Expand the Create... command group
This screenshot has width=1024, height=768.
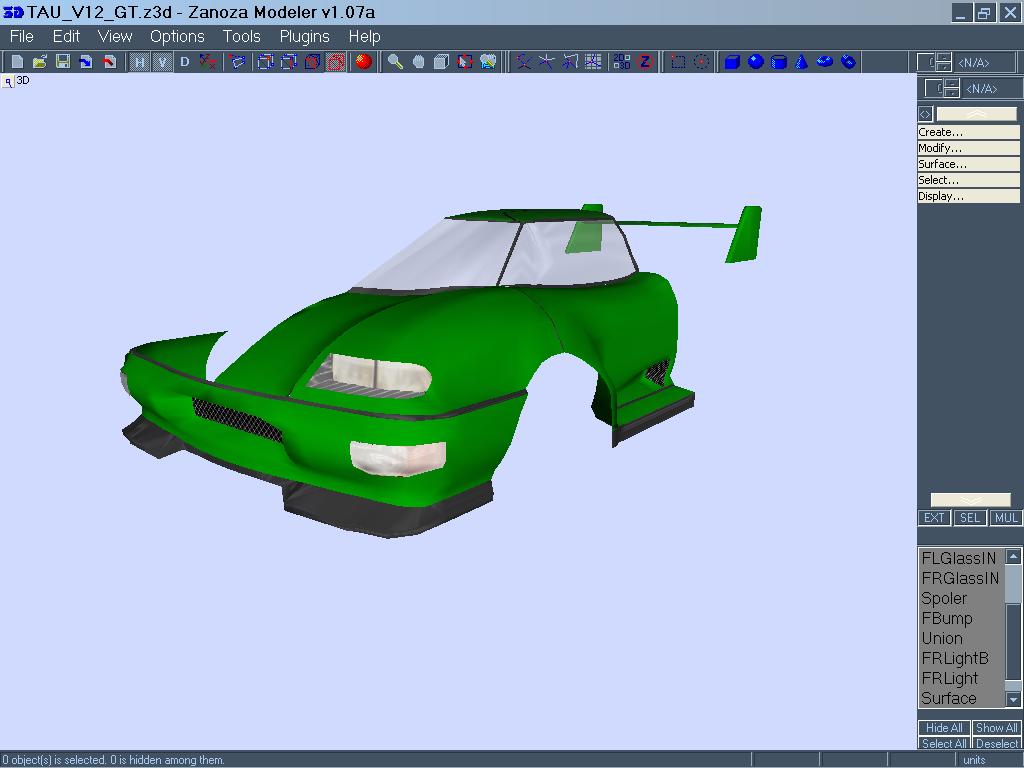coord(967,132)
